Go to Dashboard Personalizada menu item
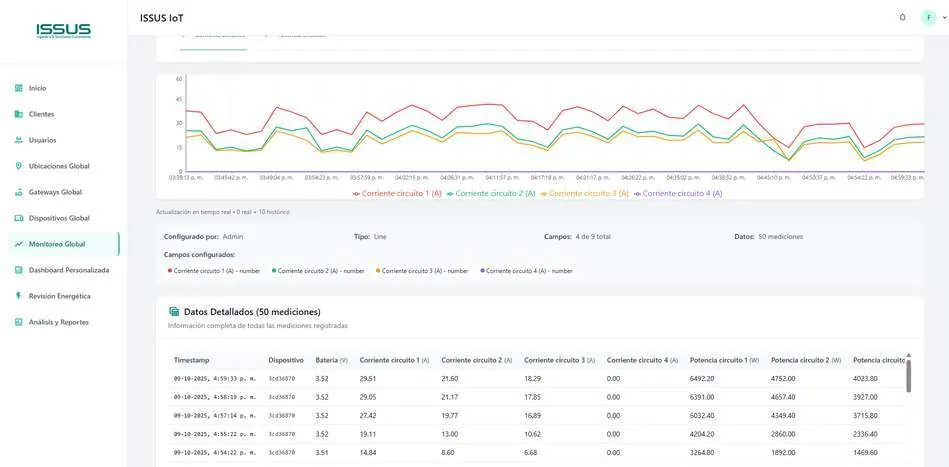Image resolution: width=949 pixels, height=467 pixels. click(x=64, y=270)
